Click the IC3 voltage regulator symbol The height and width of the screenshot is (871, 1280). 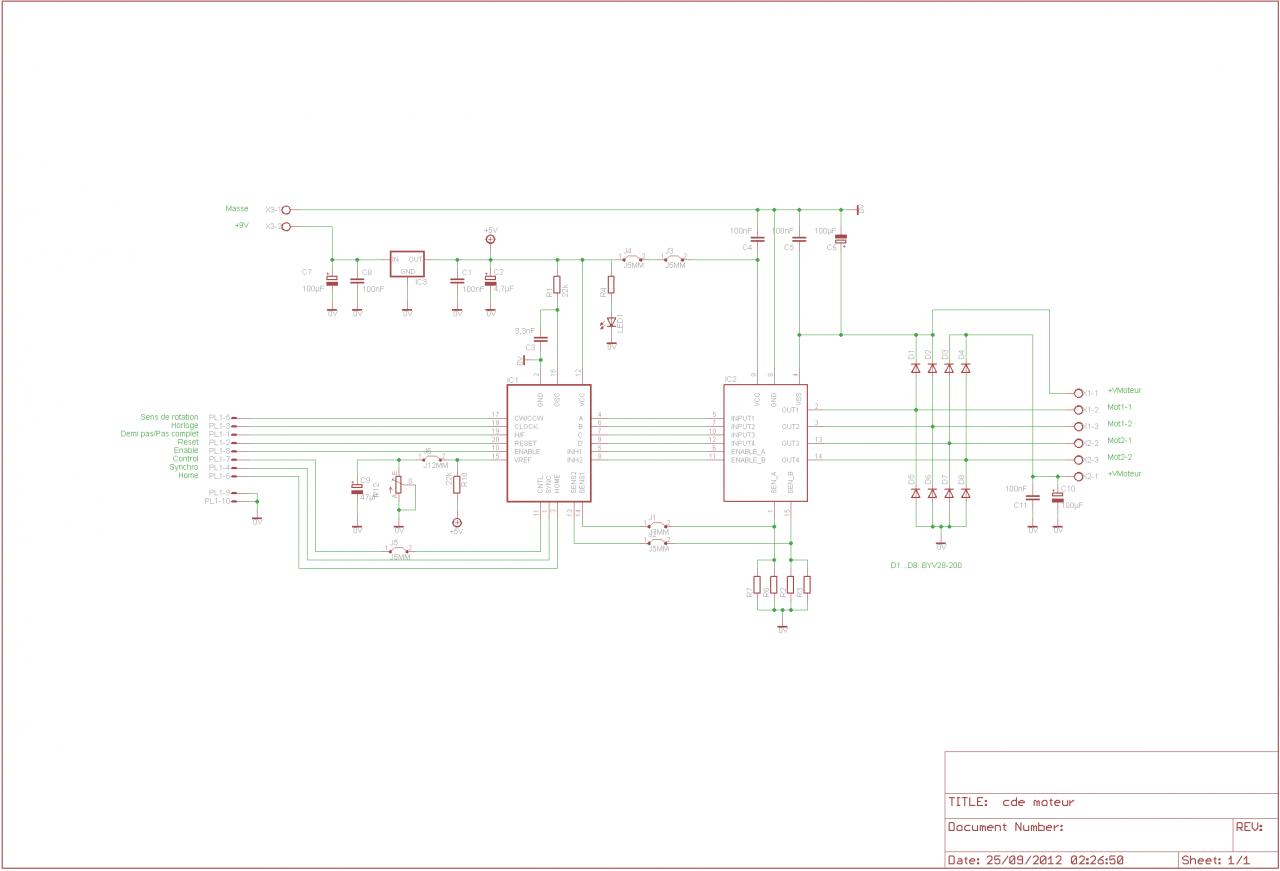(x=407, y=264)
